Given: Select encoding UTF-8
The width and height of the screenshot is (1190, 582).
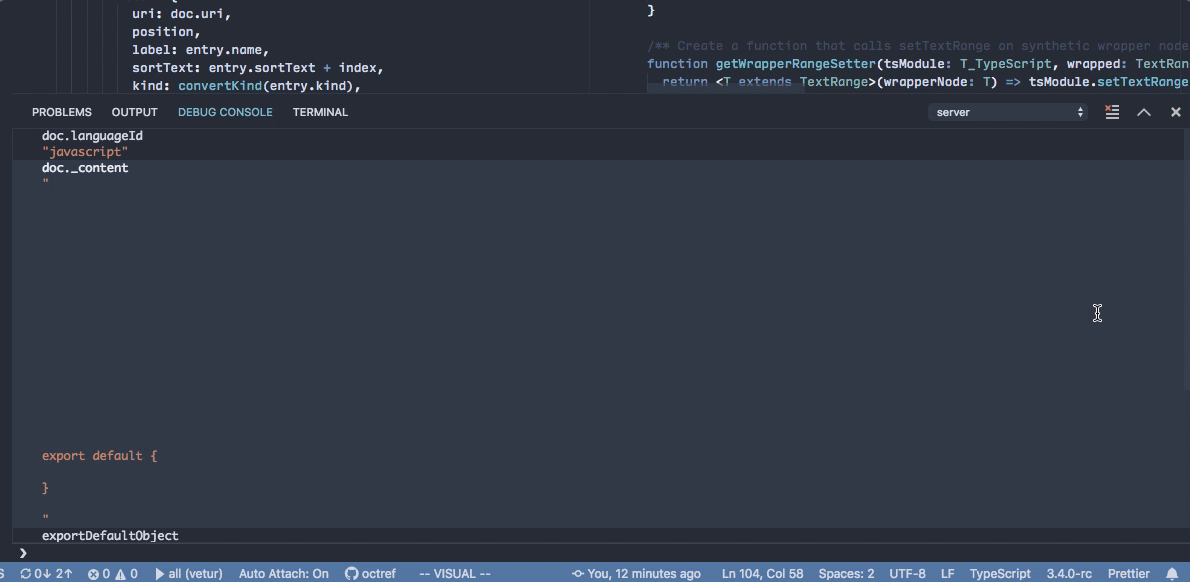Looking at the screenshot, I should [907, 574].
